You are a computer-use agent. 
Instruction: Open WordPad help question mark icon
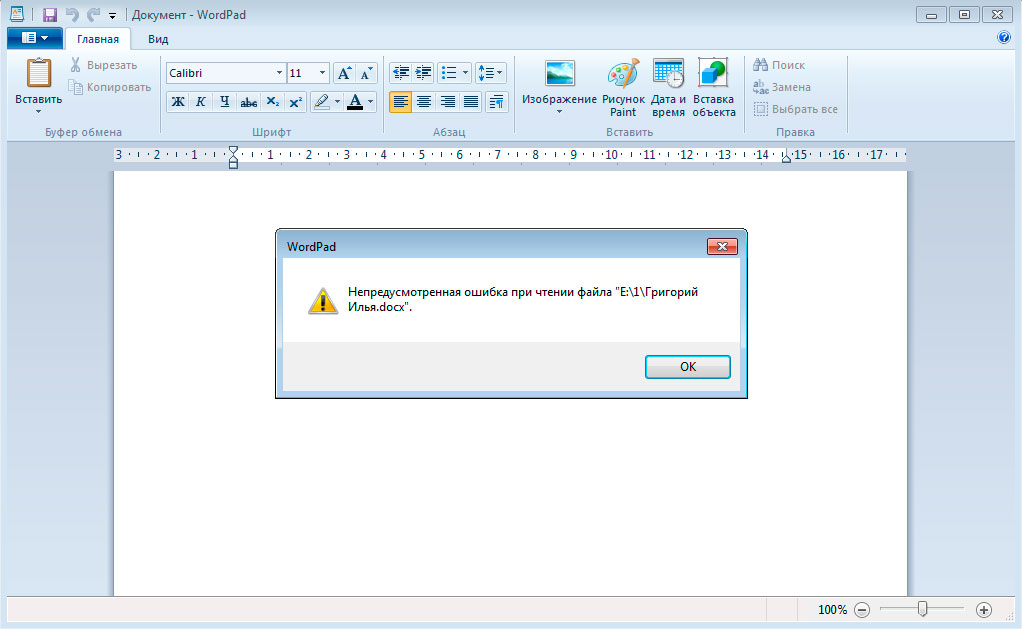tap(1004, 37)
